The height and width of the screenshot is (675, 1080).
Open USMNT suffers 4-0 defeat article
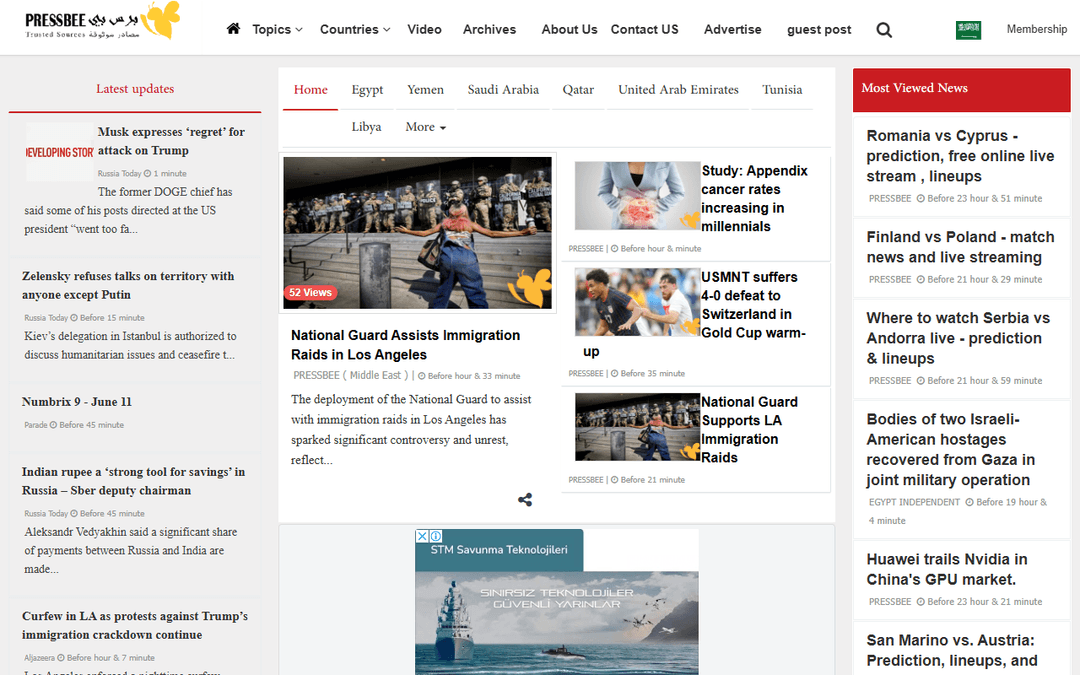(x=754, y=304)
